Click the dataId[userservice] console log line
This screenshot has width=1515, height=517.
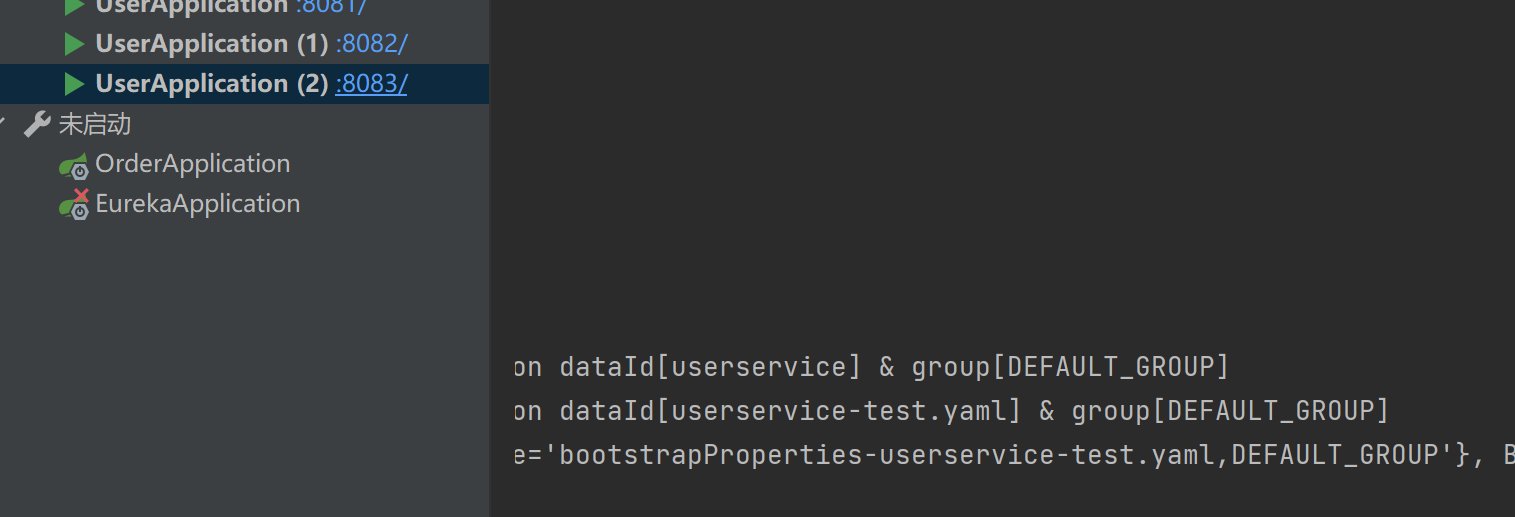click(870, 367)
